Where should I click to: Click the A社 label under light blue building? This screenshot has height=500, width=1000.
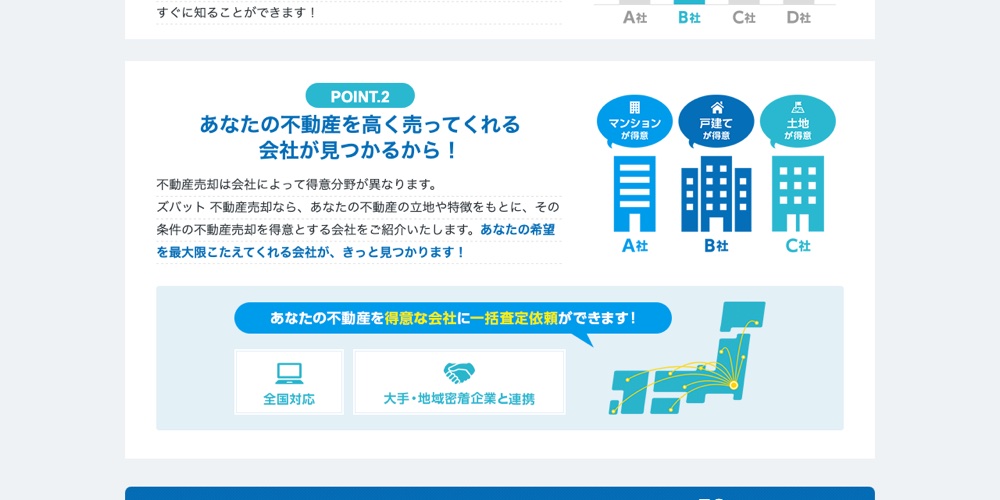tap(635, 246)
